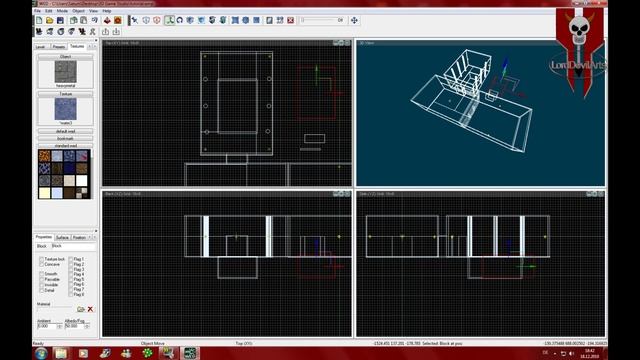Open the Edit menu
The height and width of the screenshot is (360, 640).
coord(49,11)
